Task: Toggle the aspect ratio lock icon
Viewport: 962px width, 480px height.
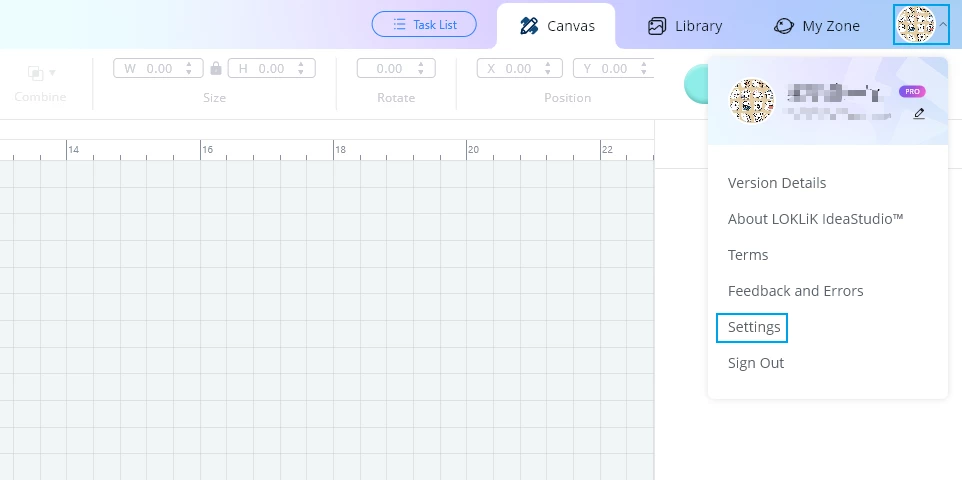Action: coord(215,68)
